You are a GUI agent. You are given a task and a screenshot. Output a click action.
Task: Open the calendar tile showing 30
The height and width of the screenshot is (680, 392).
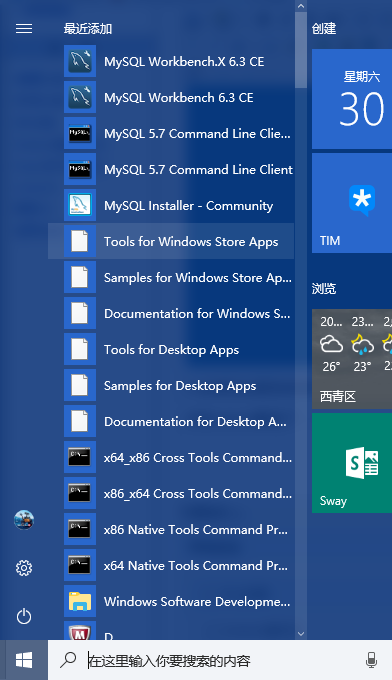click(352, 99)
